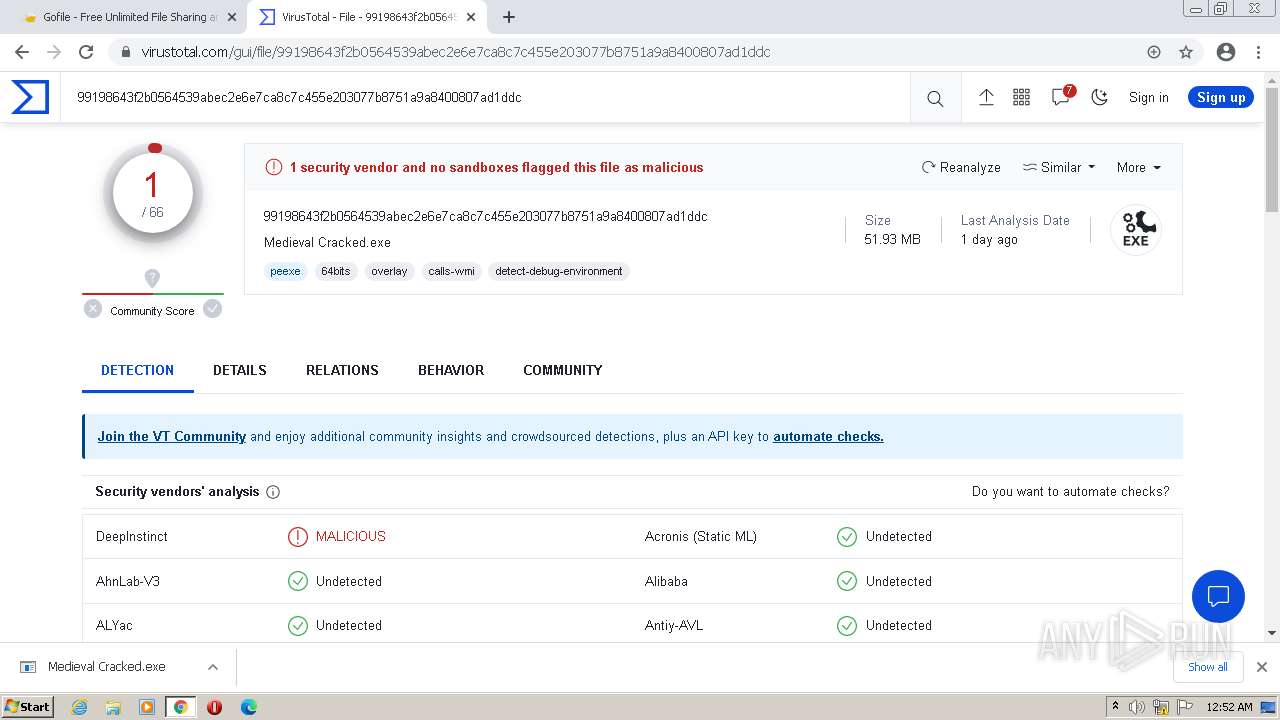Image resolution: width=1280 pixels, height=720 pixels.
Task: Click Show all downloads button
Action: [1208, 667]
